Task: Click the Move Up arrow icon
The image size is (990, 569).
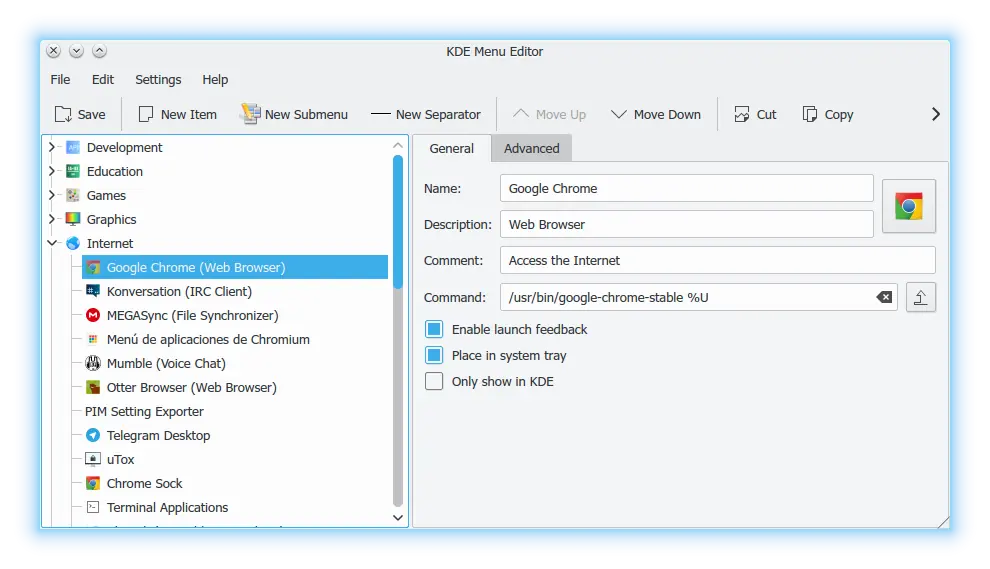Action: (x=521, y=114)
